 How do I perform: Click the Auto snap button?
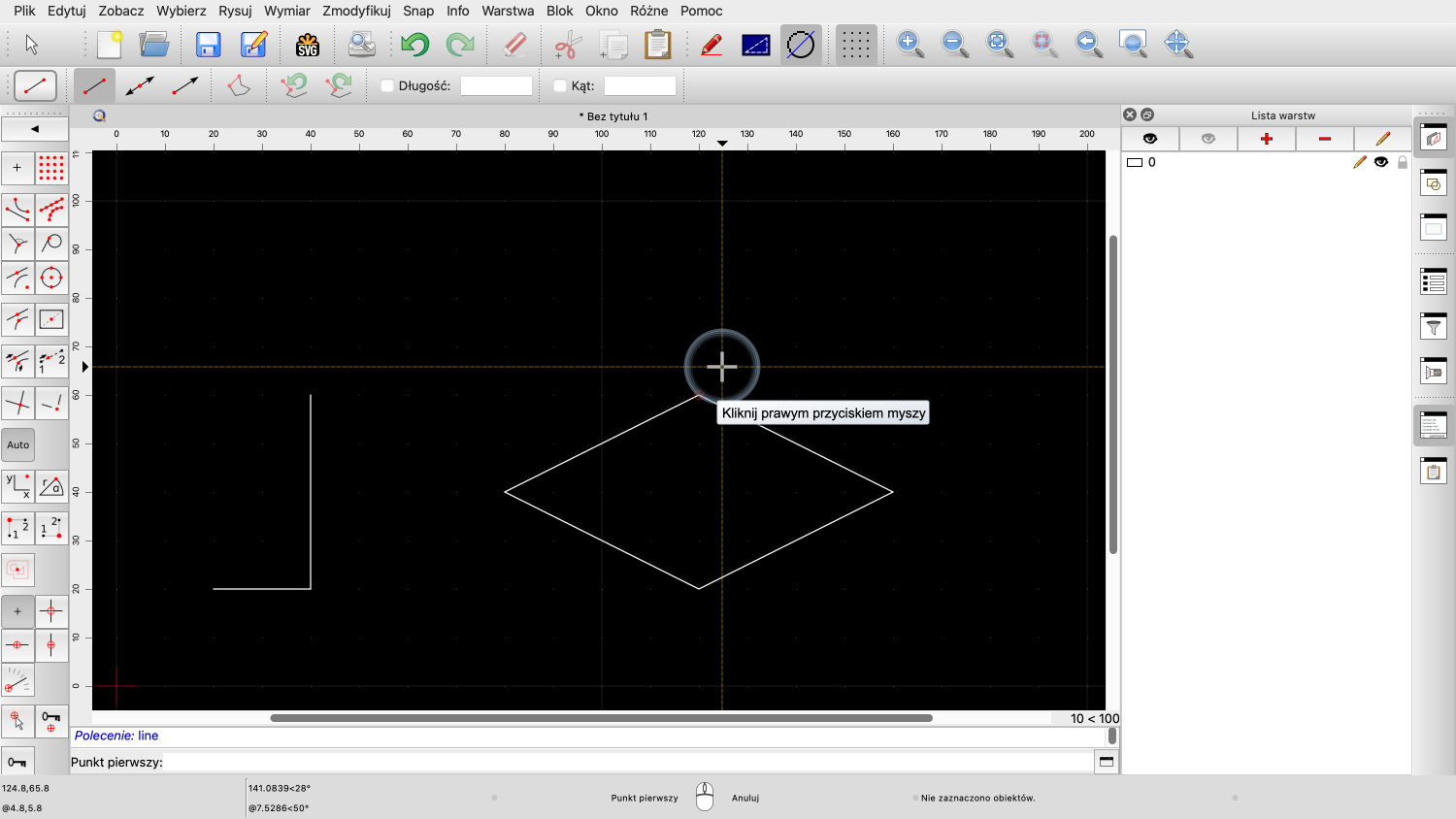[18, 444]
